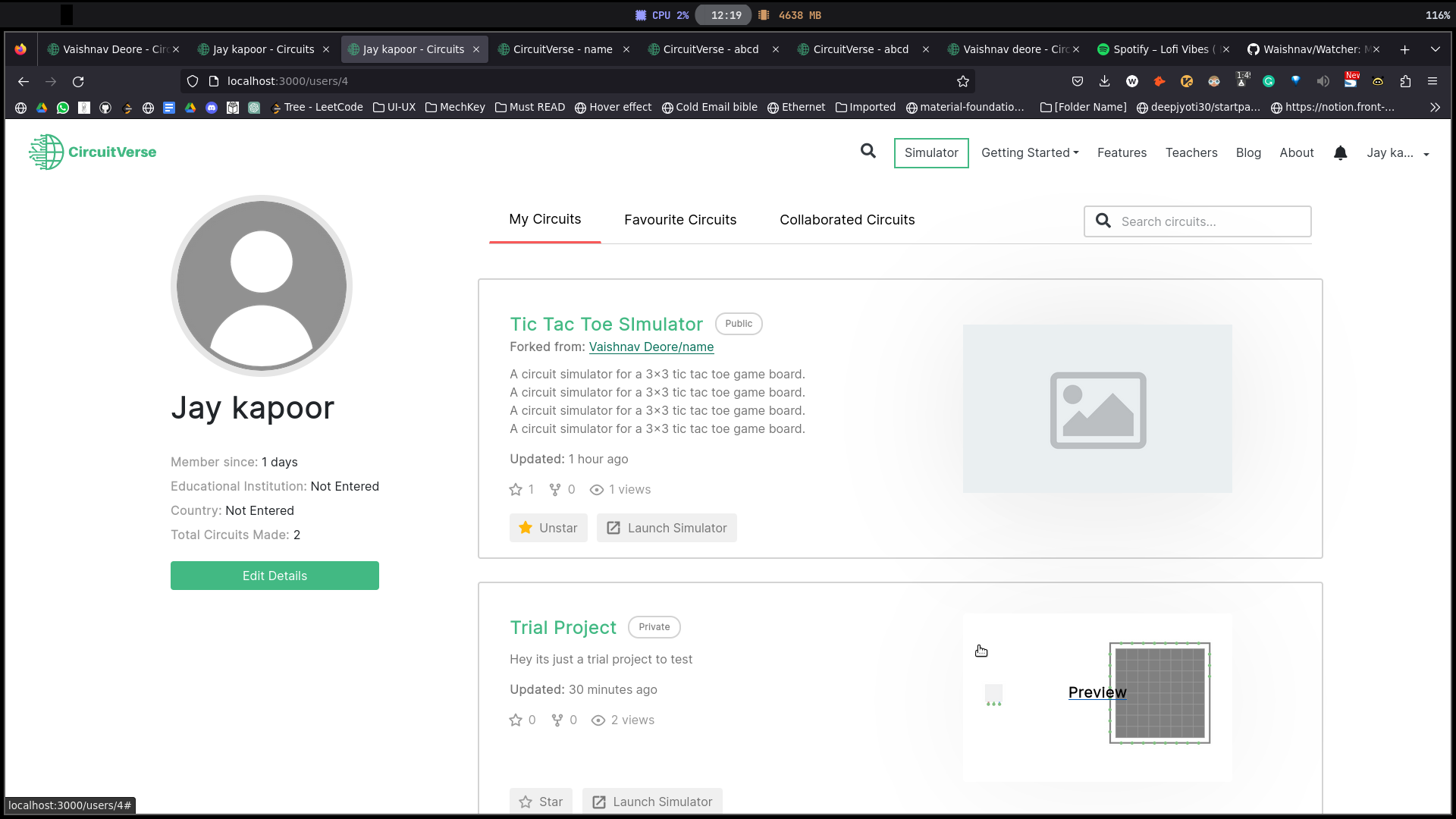Launch Simulator for Trial Project

coord(652,802)
